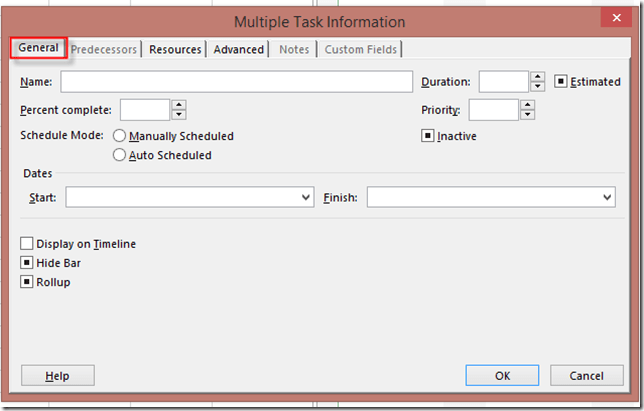Decrease Duration with the down spinner arrow
Viewport: 644px width, 411px height.
tap(537, 87)
